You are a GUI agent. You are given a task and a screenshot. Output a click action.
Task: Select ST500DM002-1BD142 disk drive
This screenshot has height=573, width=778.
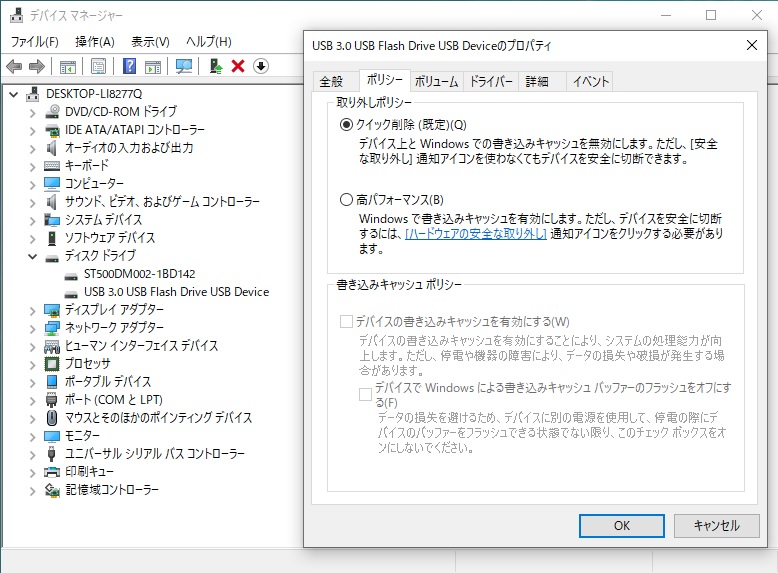point(139,274)
